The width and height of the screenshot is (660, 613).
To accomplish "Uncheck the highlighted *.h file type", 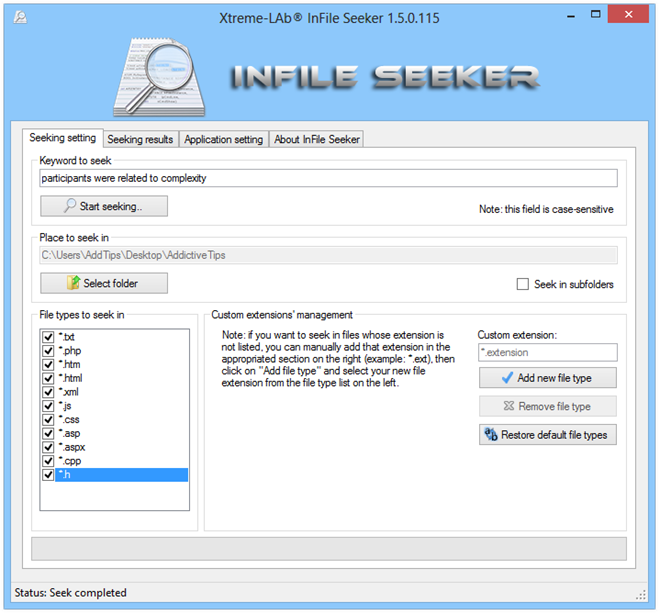I will pos(48,474).
